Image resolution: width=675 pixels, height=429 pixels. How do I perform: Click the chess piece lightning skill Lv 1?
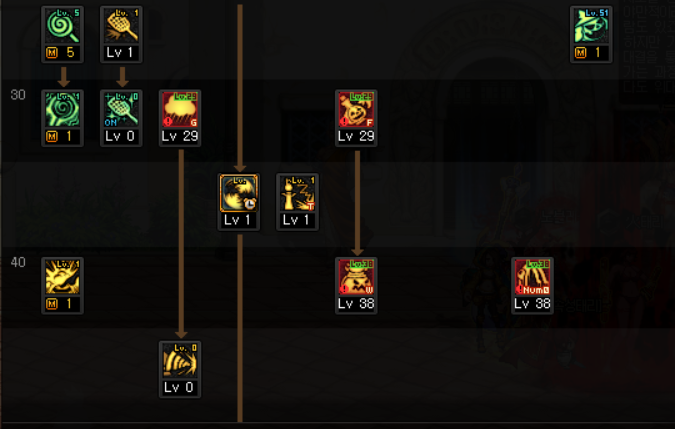point(297,193)
